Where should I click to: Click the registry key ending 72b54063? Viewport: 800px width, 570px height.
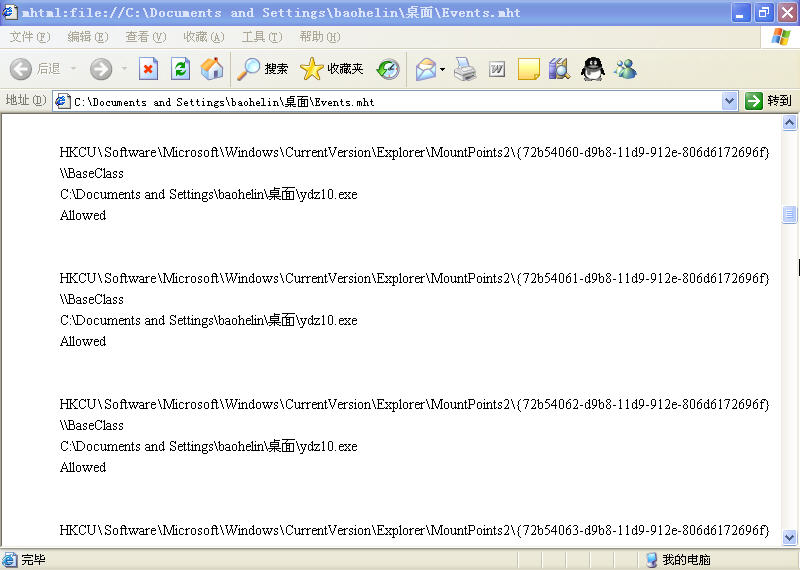click(414, 530)
